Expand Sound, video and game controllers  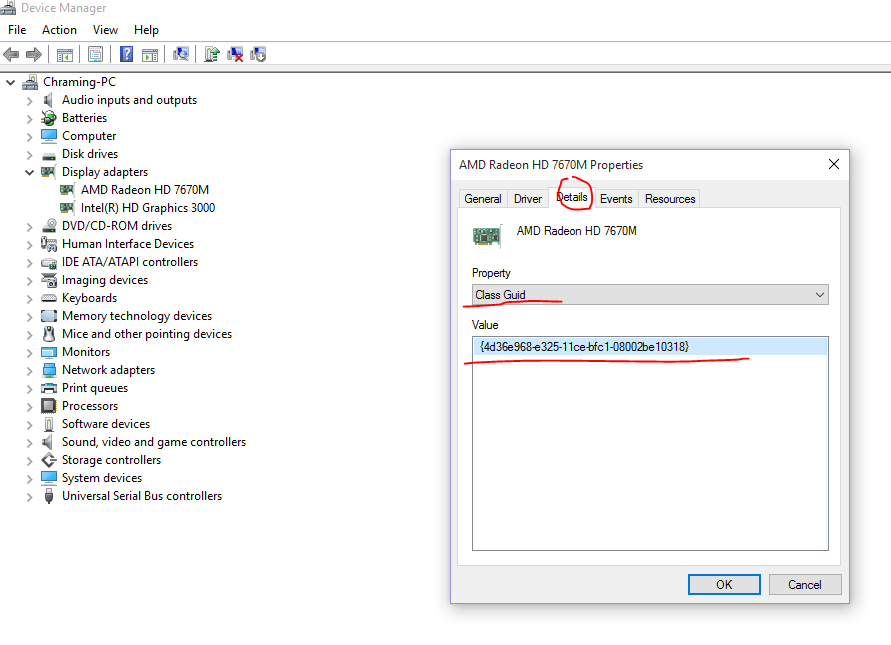(30, 443)
